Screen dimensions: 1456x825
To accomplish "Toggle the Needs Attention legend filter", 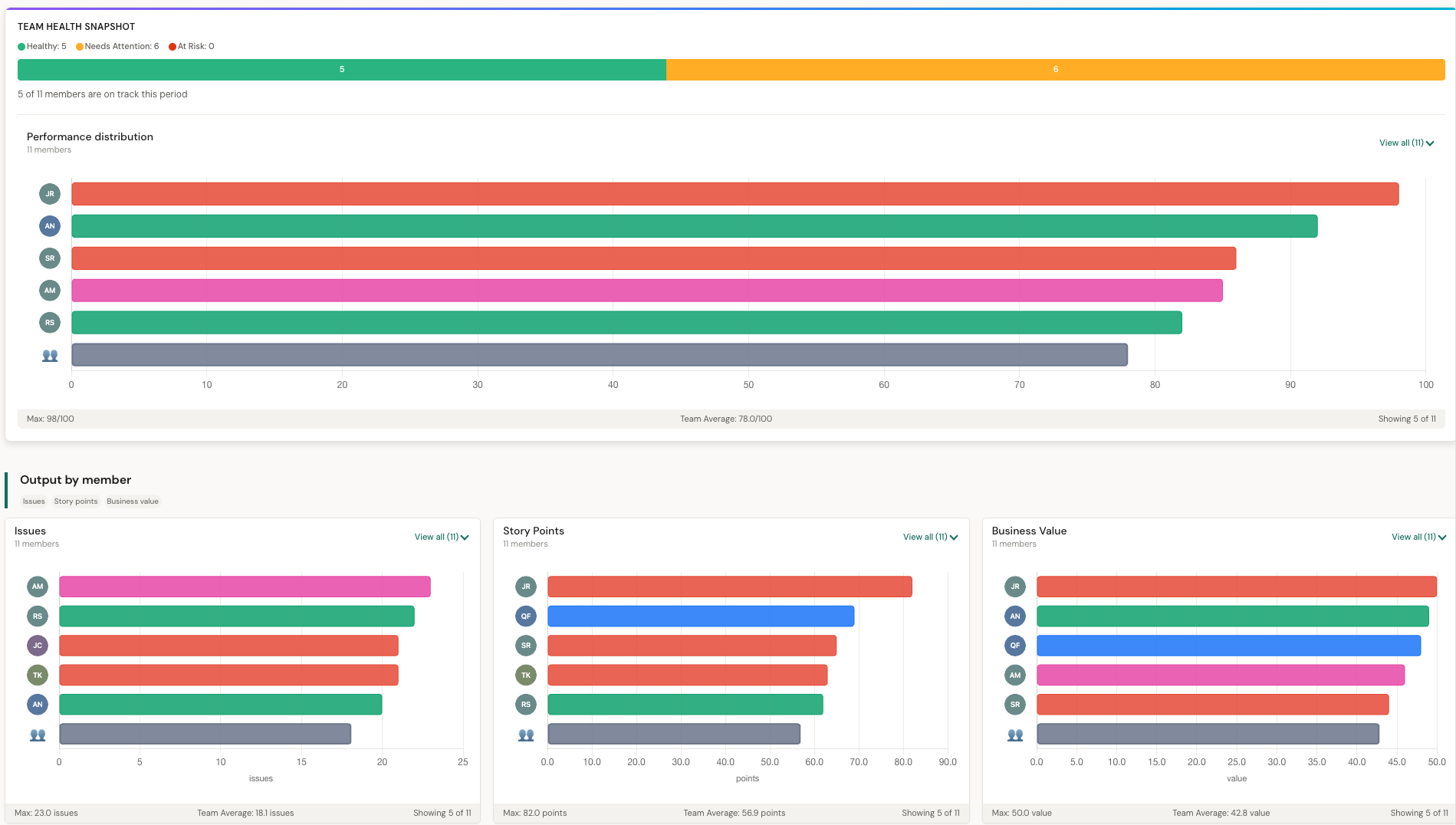I will tap(117, 46).
